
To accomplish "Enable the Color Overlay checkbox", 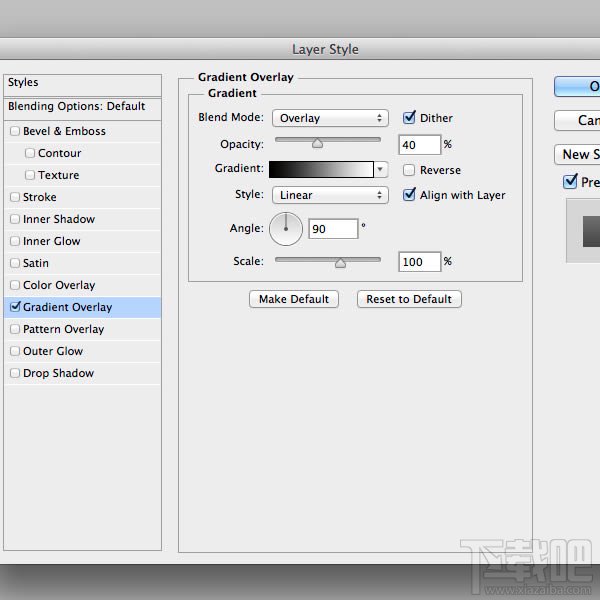I will (15, 285).
